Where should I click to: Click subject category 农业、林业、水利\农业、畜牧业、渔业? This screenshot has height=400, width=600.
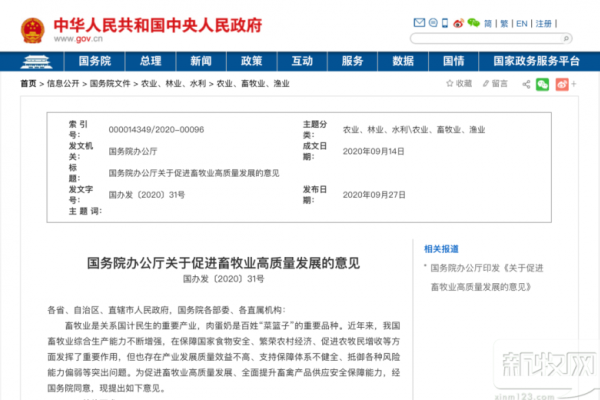[414, 129]
